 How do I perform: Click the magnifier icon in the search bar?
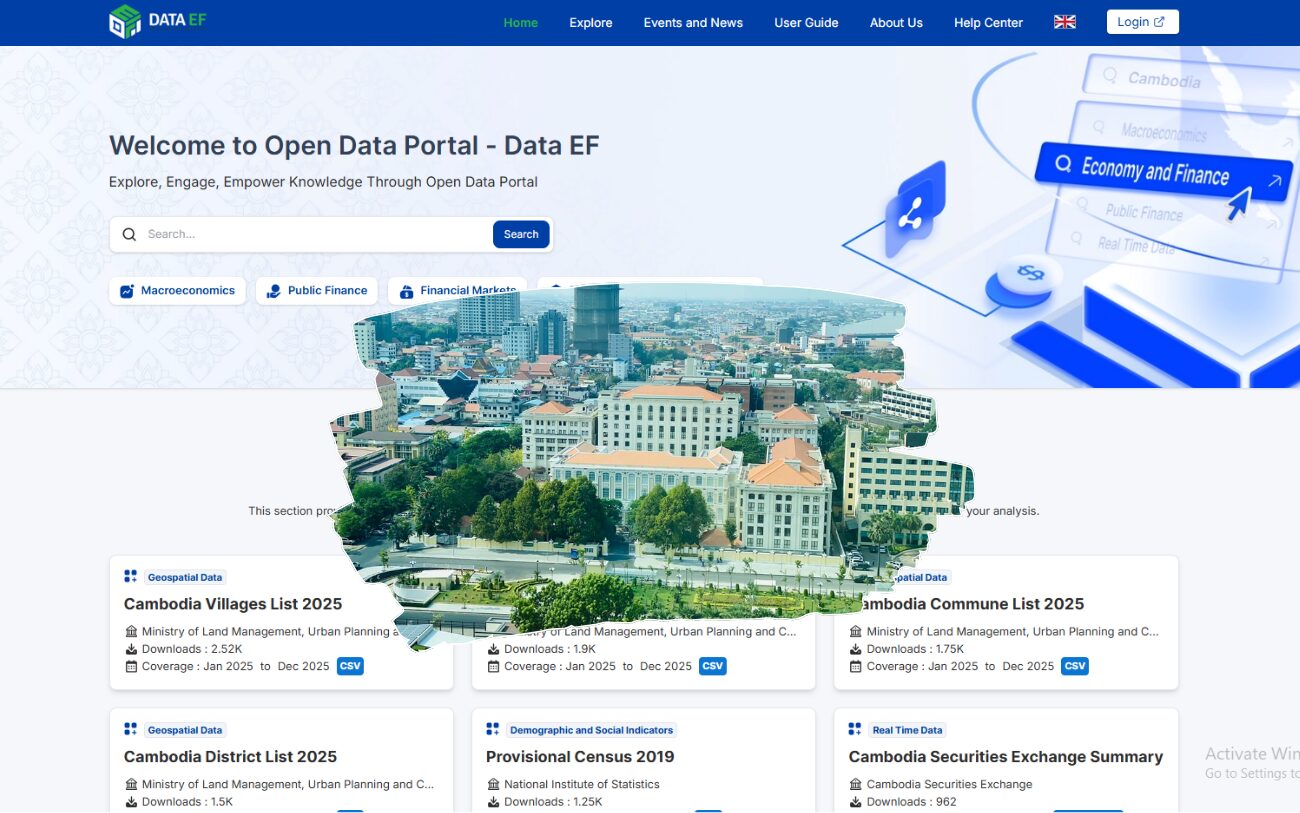pos(129,233)
